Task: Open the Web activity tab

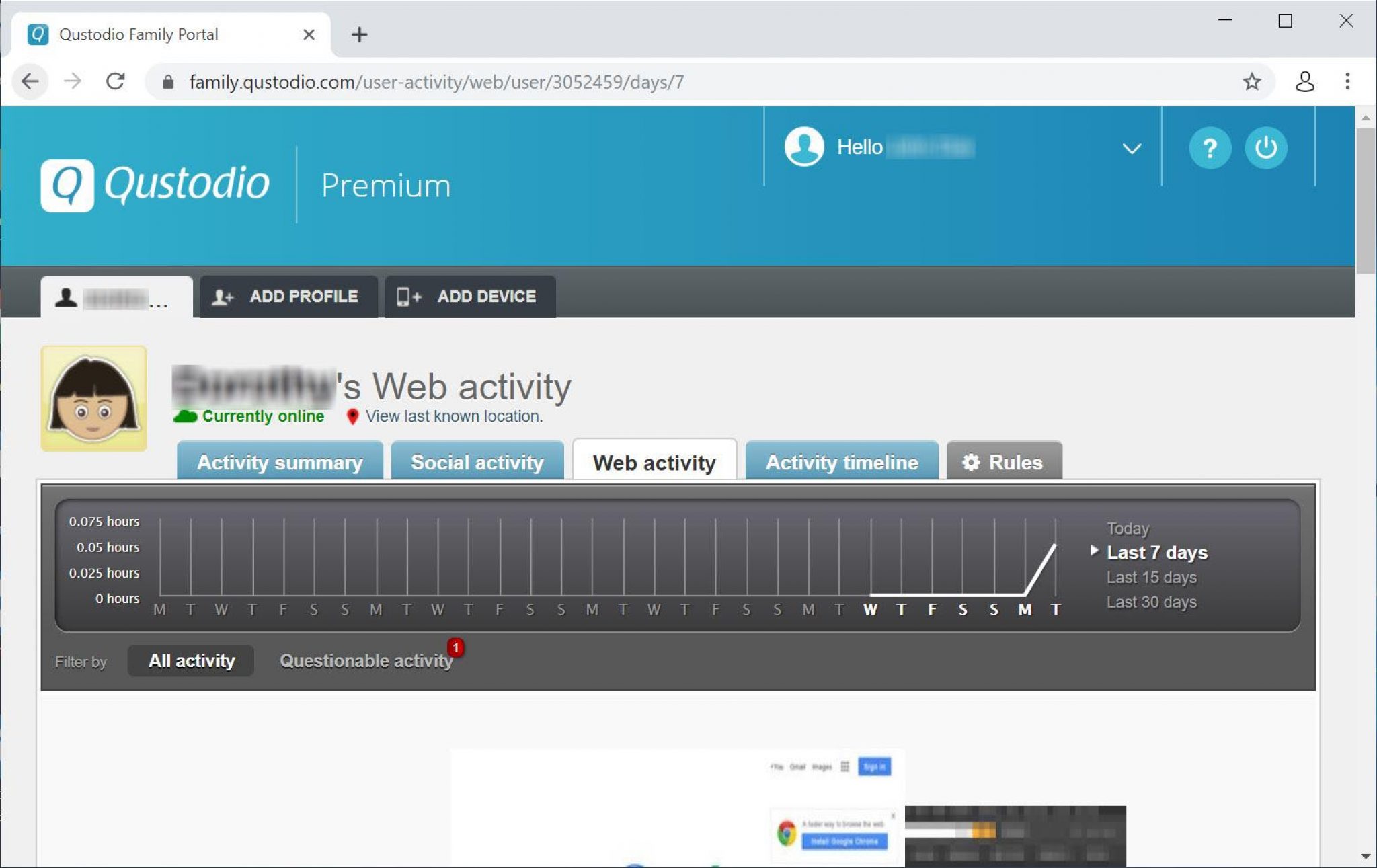Action: [x=654, y=461]
